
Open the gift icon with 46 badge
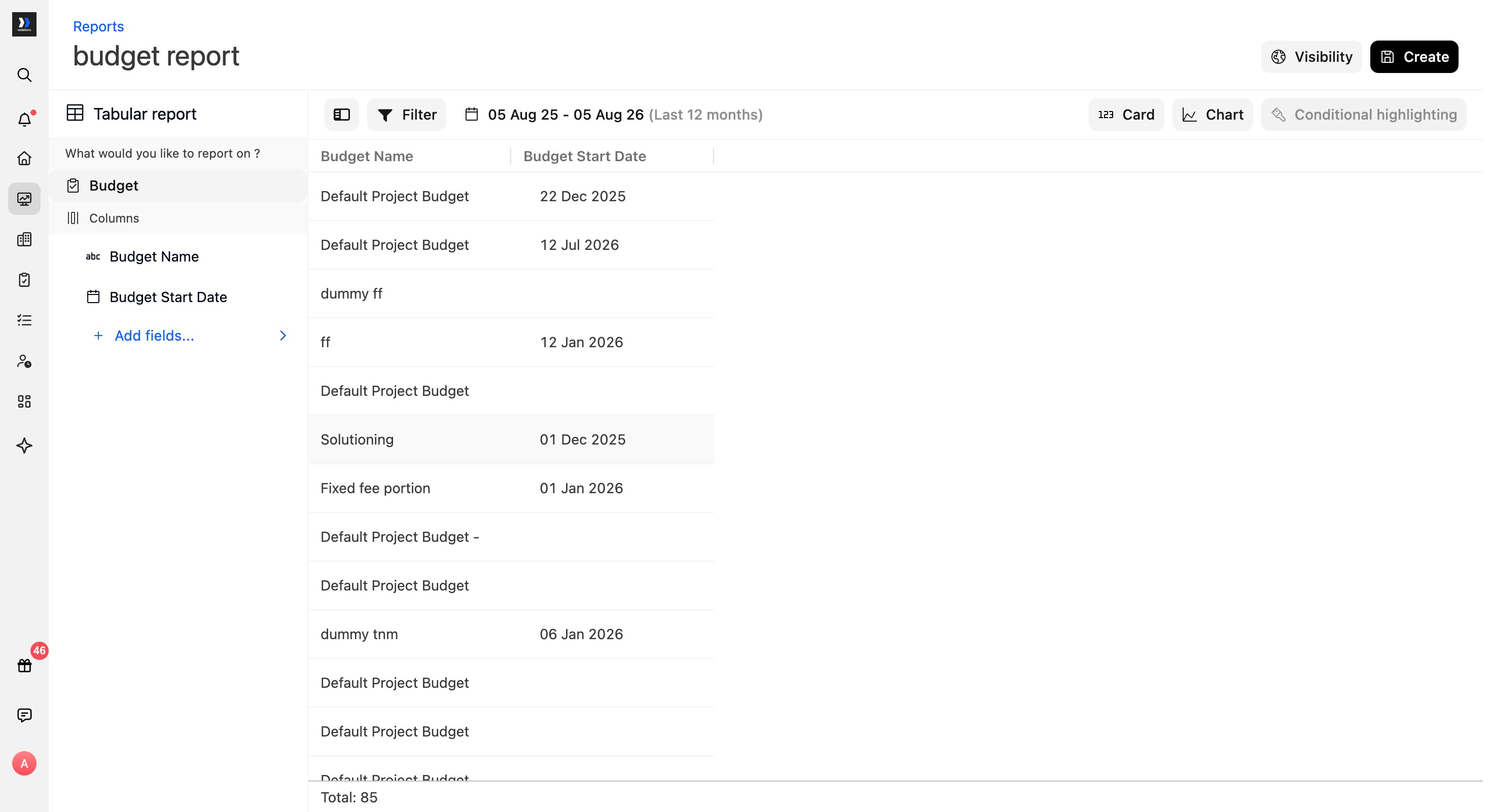pyautogui.click(x=24, y=665)
